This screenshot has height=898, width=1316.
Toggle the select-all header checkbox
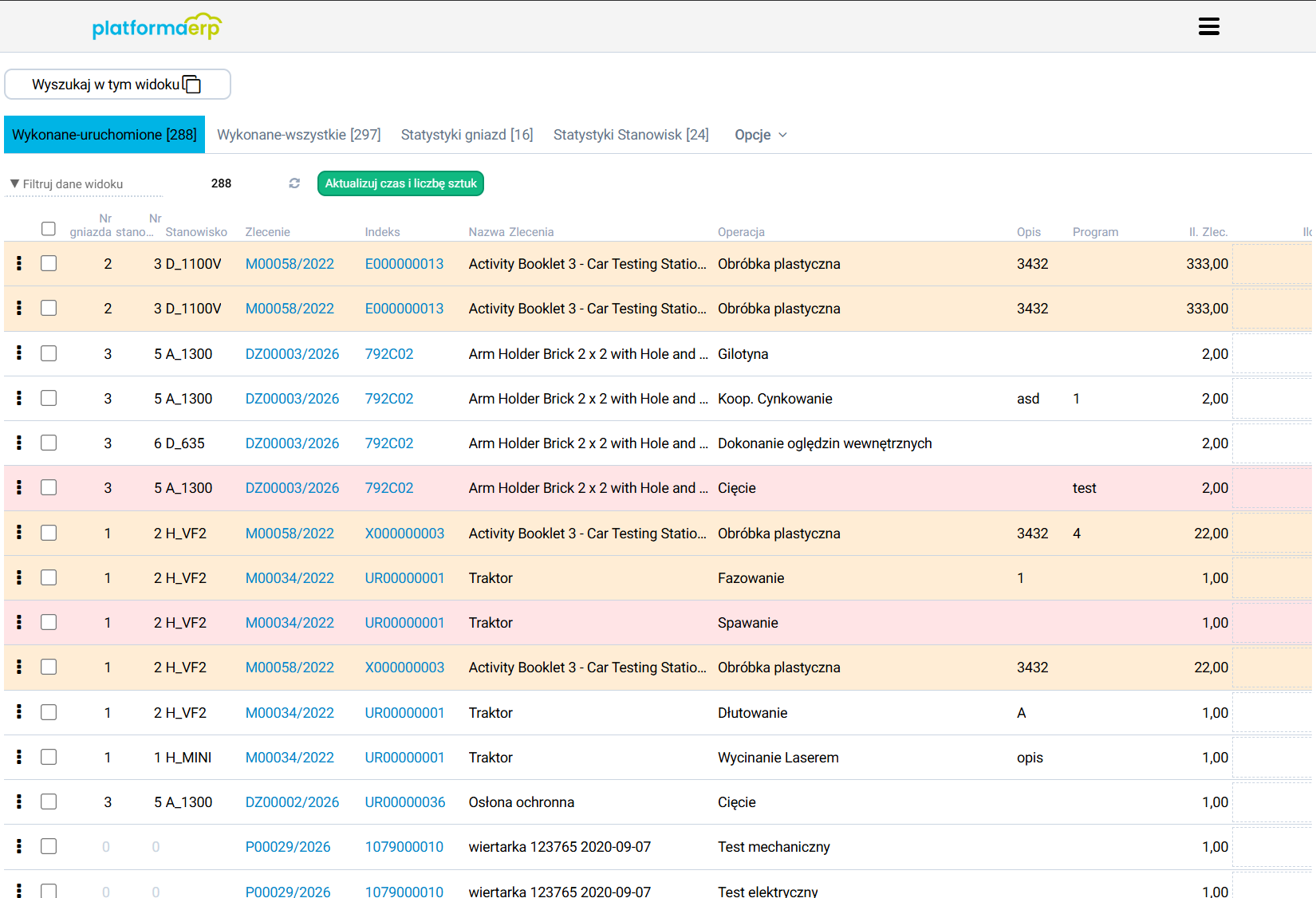[x=49, y=229]
